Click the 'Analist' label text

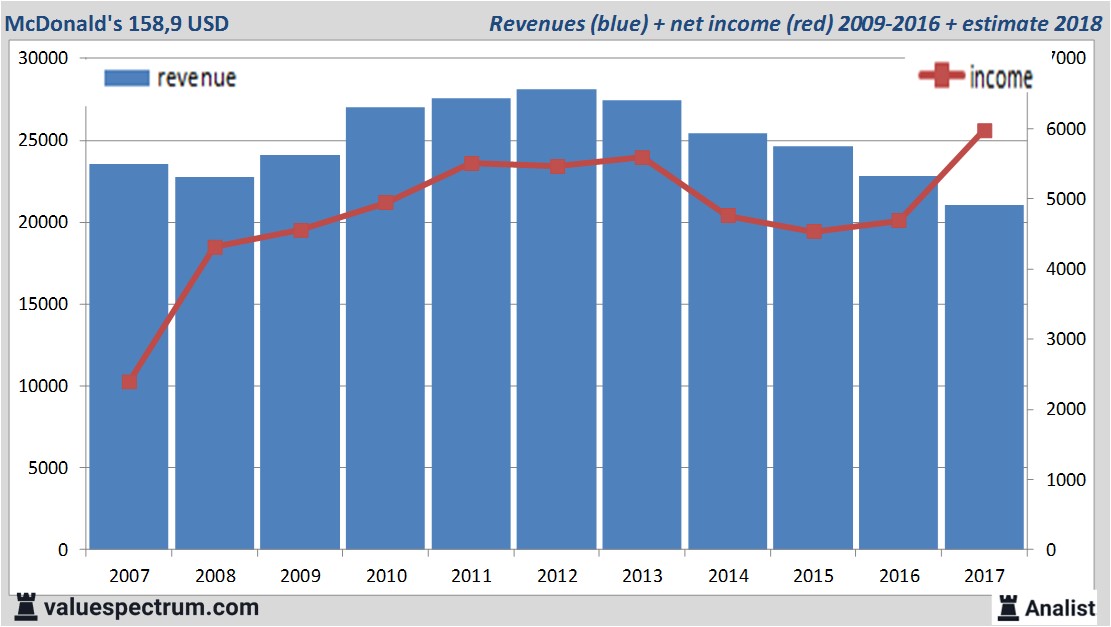point(1060,608)
